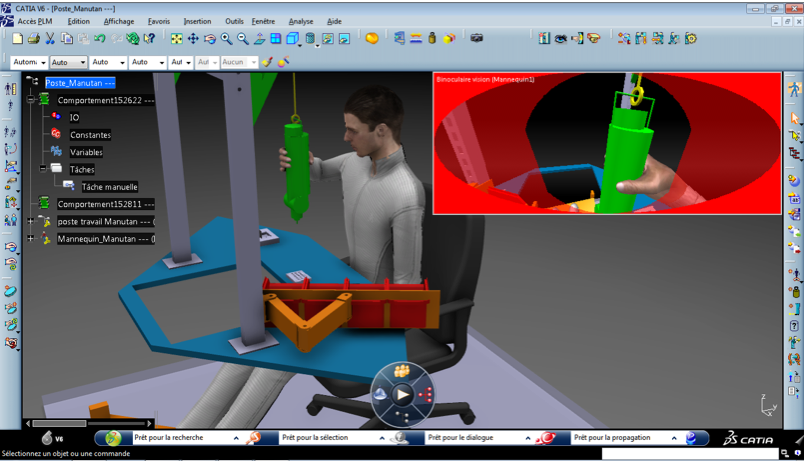Screen dimensions: 804x461
Task: Open the Affichage menu
Action: [x=119, y=21]
